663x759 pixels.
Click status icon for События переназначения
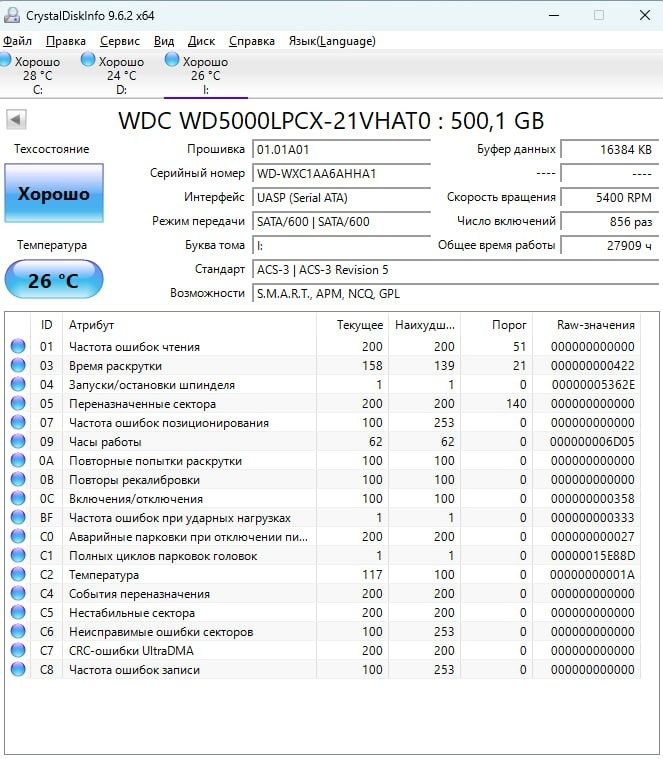coord(18,593)
